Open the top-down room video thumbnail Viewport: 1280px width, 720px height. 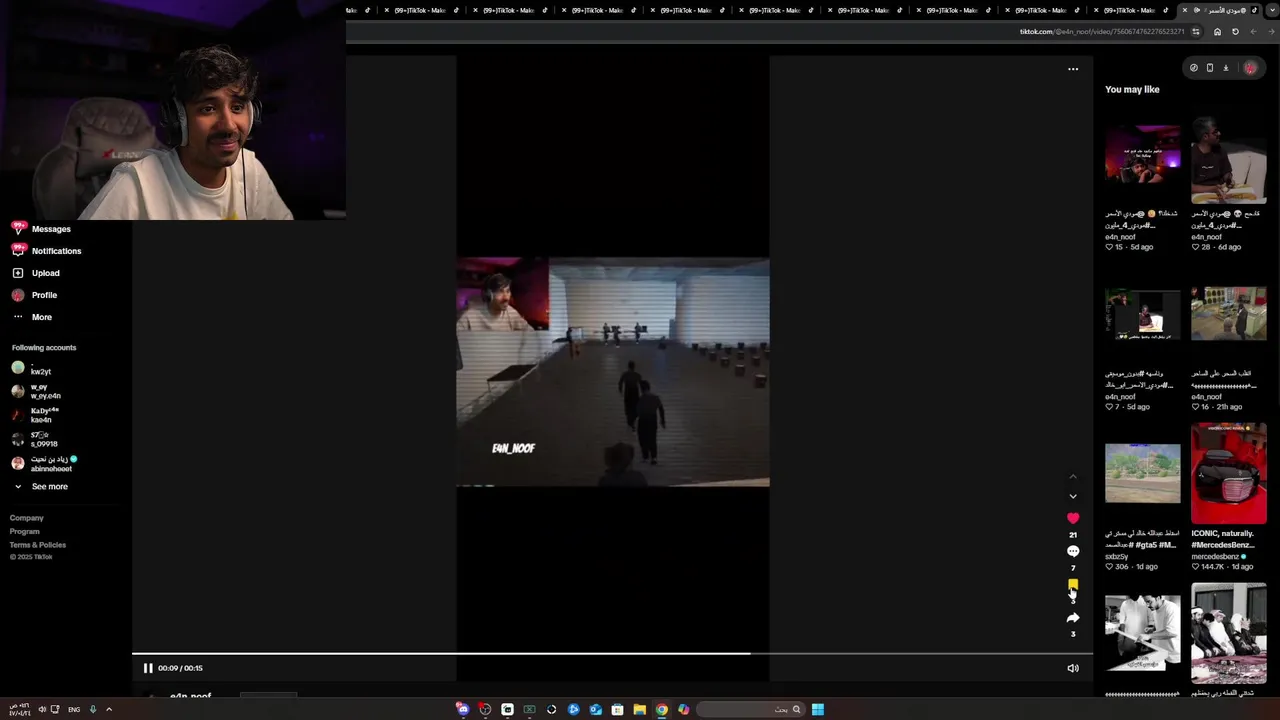click(x=1228, y=313)
